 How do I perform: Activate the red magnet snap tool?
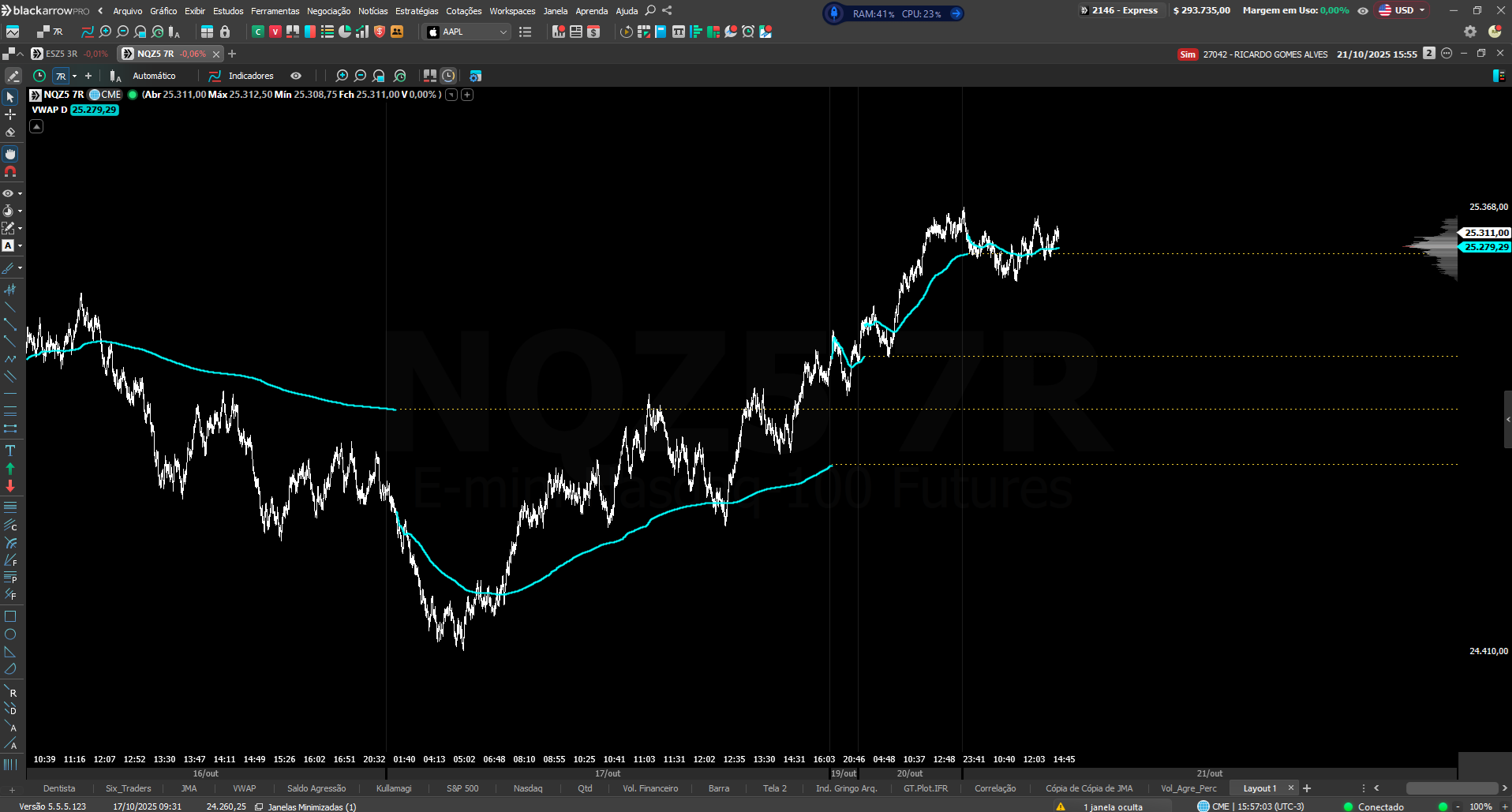click(x=10, y=171)
